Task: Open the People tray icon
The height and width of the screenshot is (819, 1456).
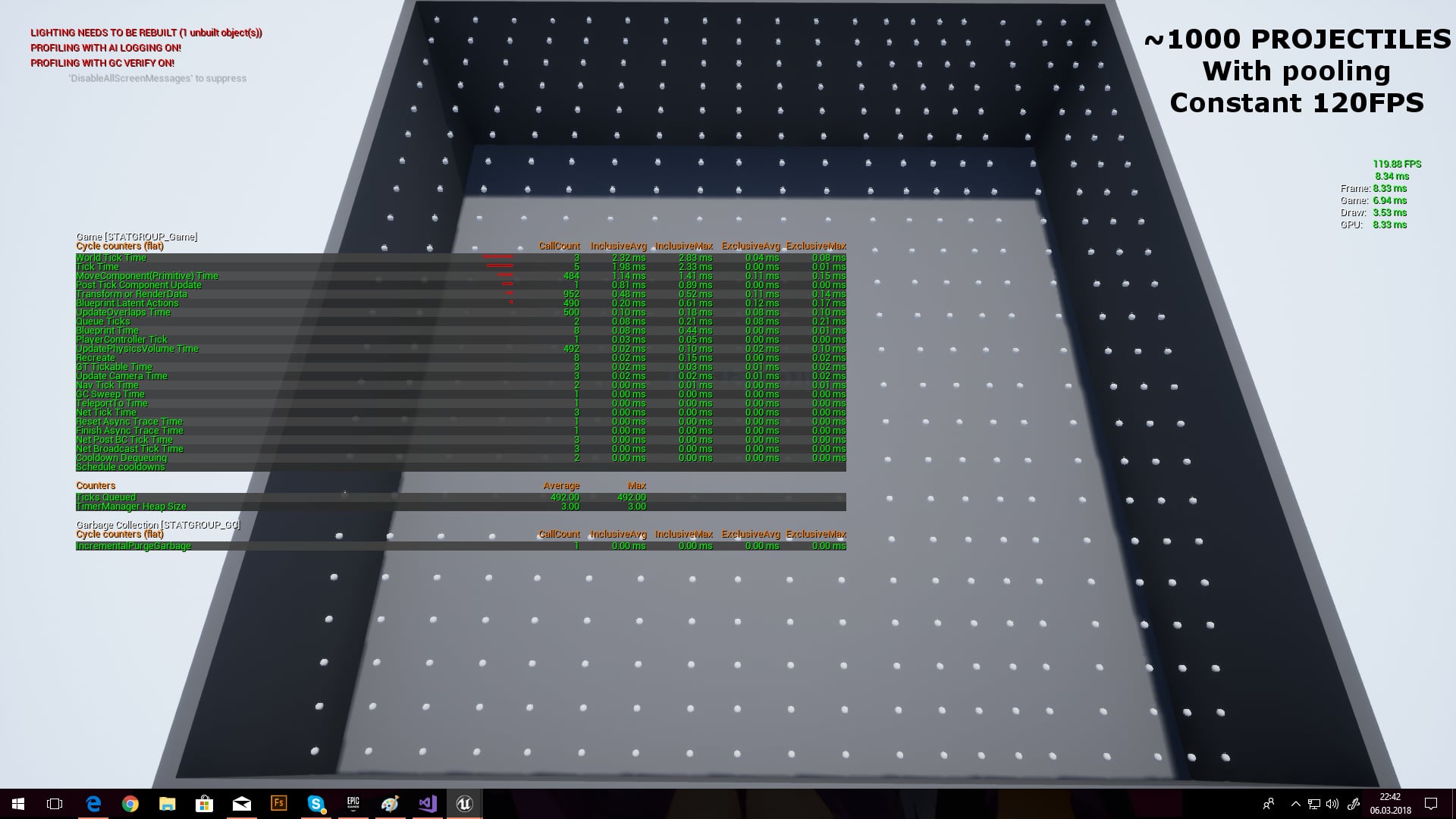Action: pos(1268,804)
